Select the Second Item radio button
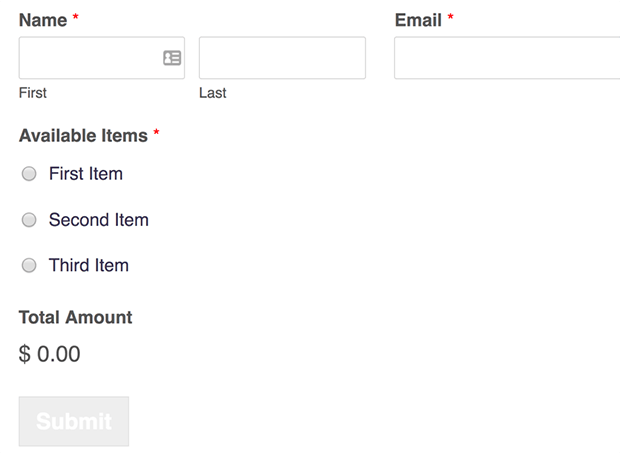This screenshot has width=620, height=454. 29,220
